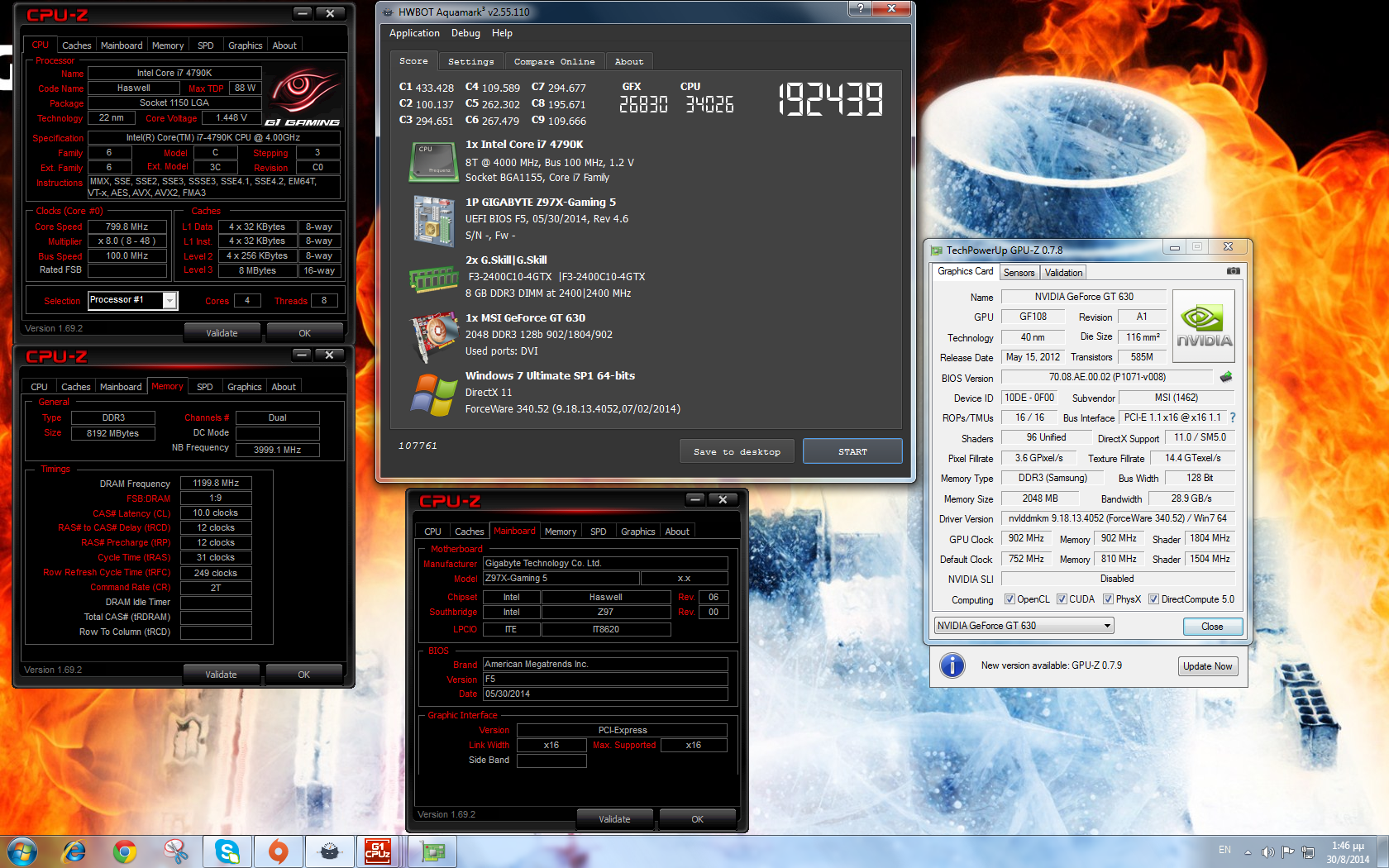The height and width of the screenshot is (868, 1389).
Task: Click Validate in the CPU-Z Mainboard window
Action: pyautogui.click(x=614, y=819)
